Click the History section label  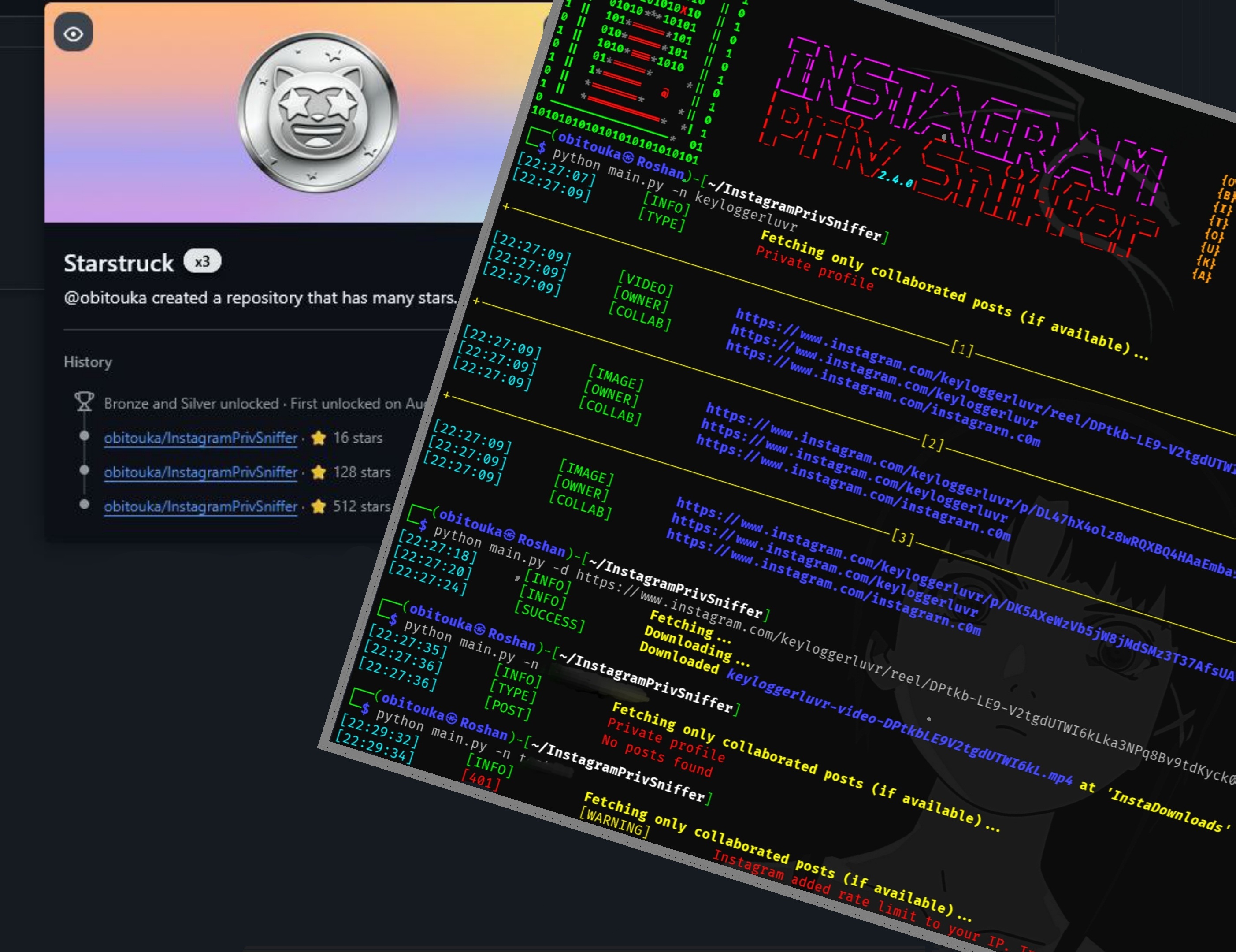(88, 362)
